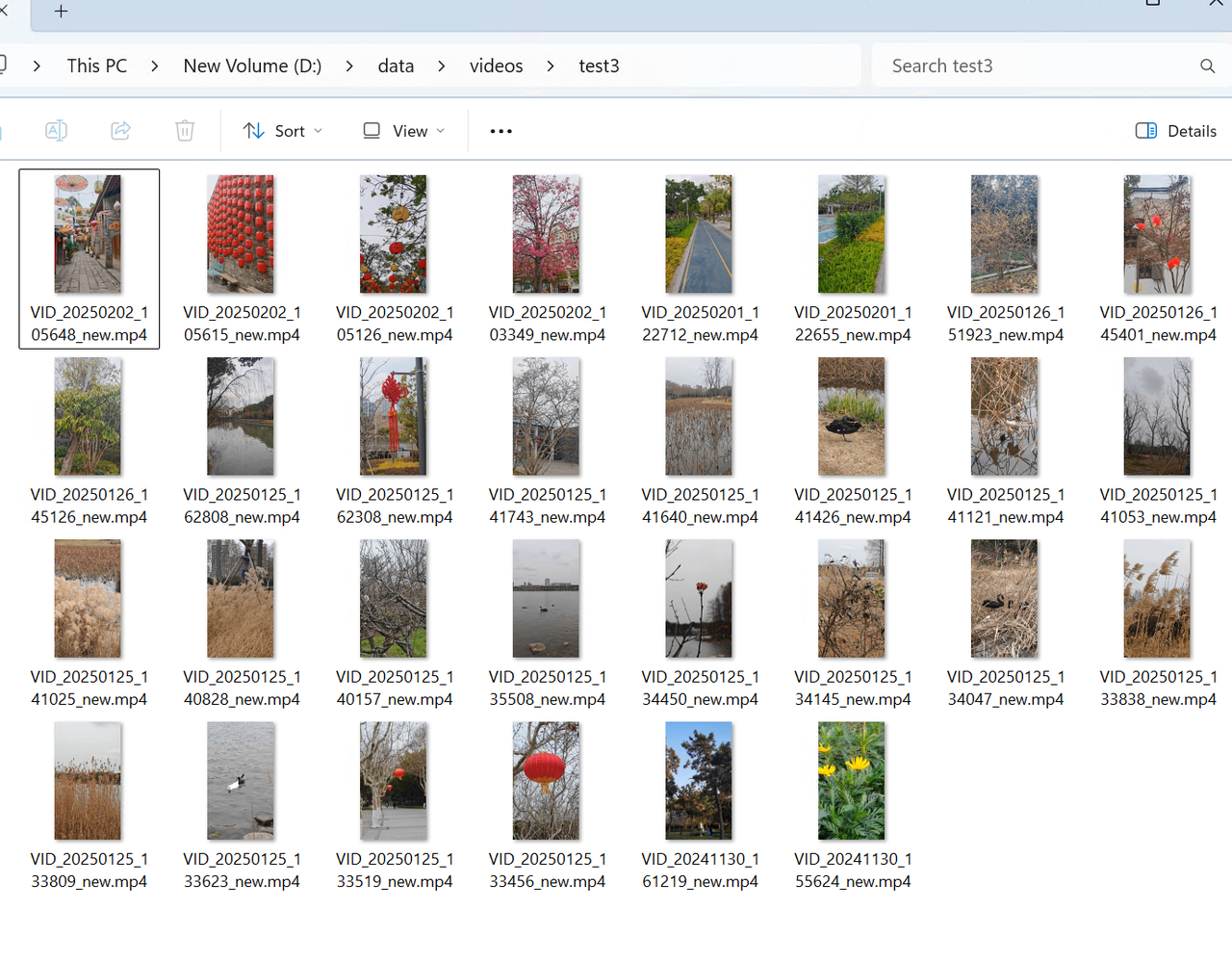Click the Rename icon in toolbar
Image resolution: width=1232 pixels, height=962 pixels.
coord(56,130)
